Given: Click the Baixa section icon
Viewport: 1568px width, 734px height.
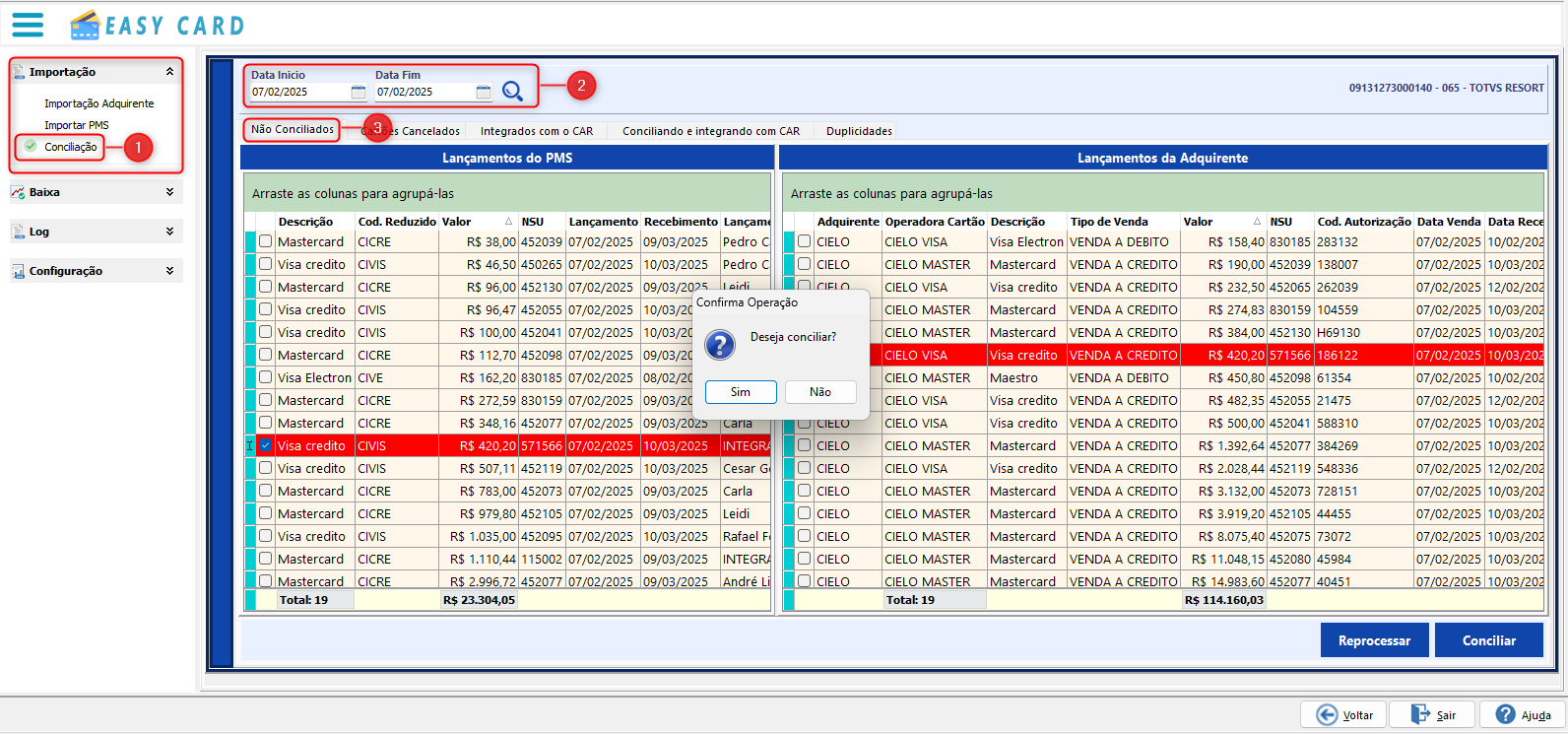Looking at the screenshot, I should tap(19, 192).
